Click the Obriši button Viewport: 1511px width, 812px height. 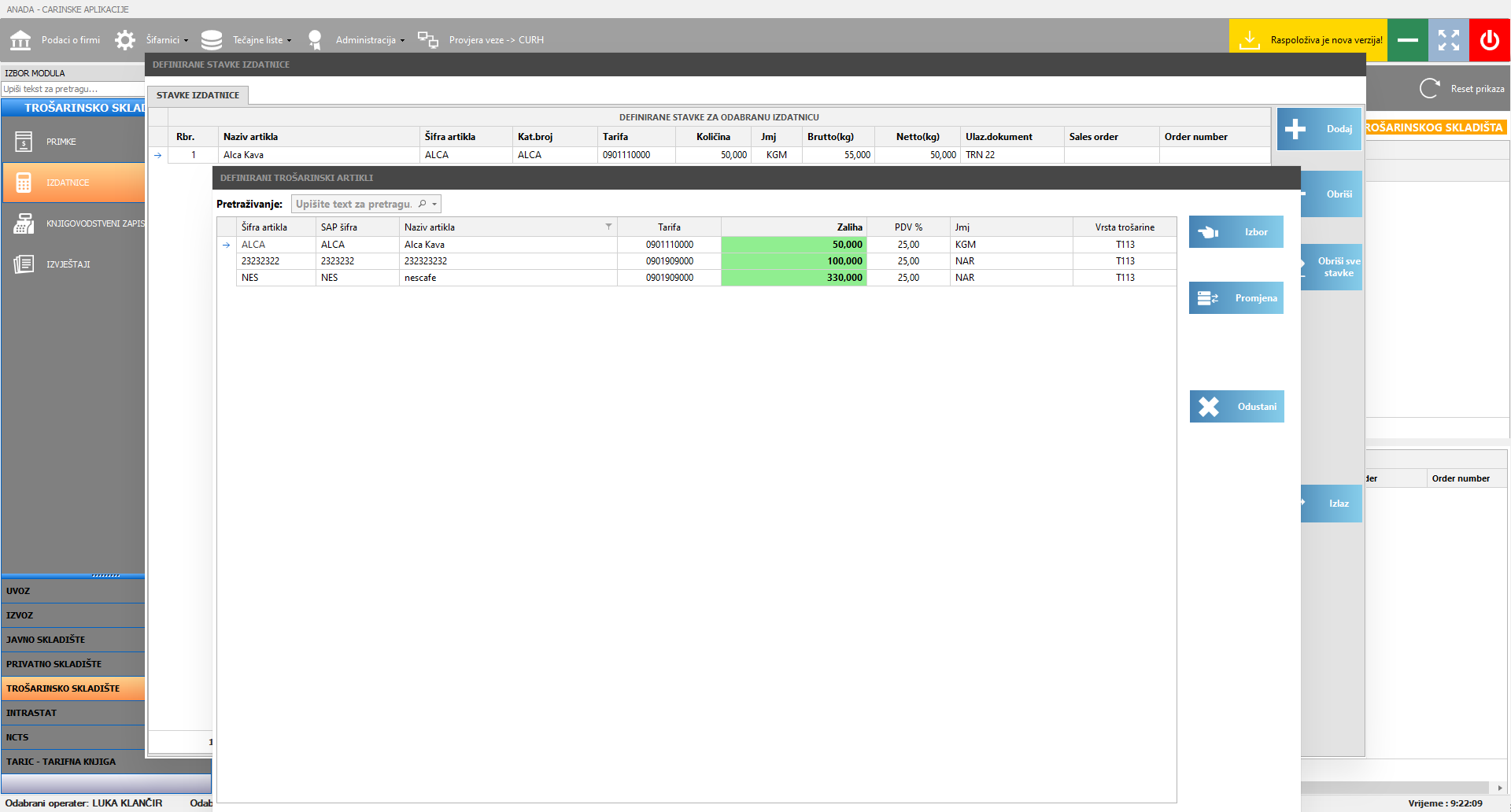click(x=1332, y=194)
